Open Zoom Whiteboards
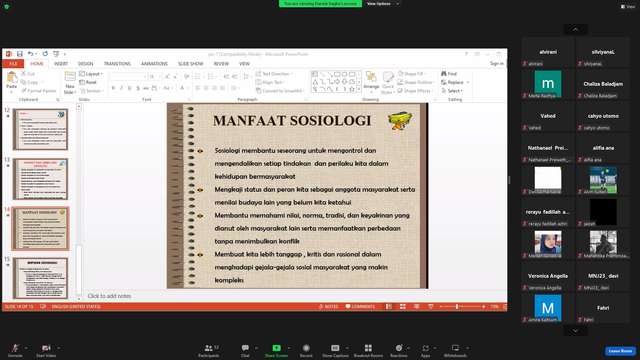This screenshot has height=360, width=640. [455, 351]
